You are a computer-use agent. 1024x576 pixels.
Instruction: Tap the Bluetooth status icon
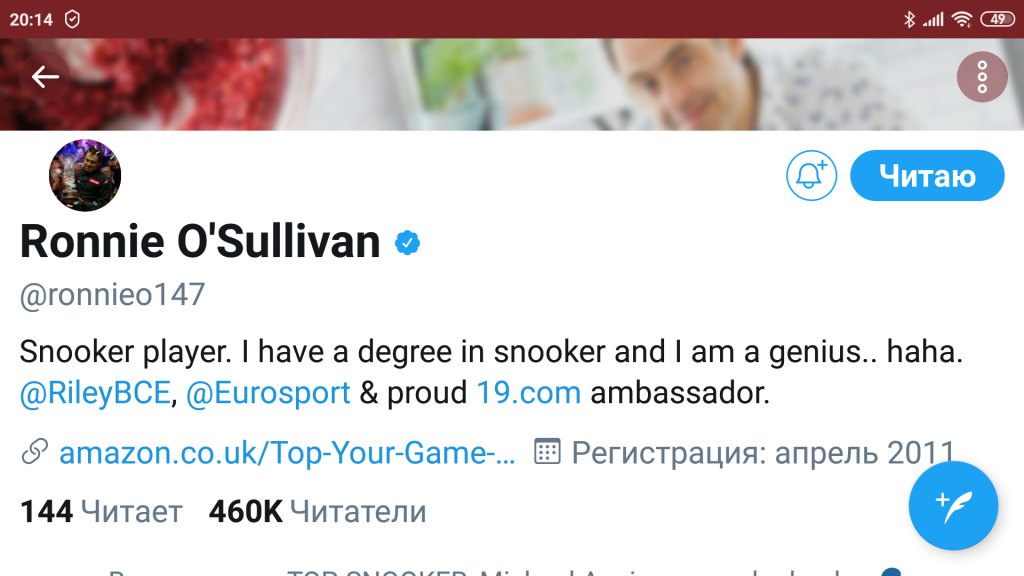(909, 19)
